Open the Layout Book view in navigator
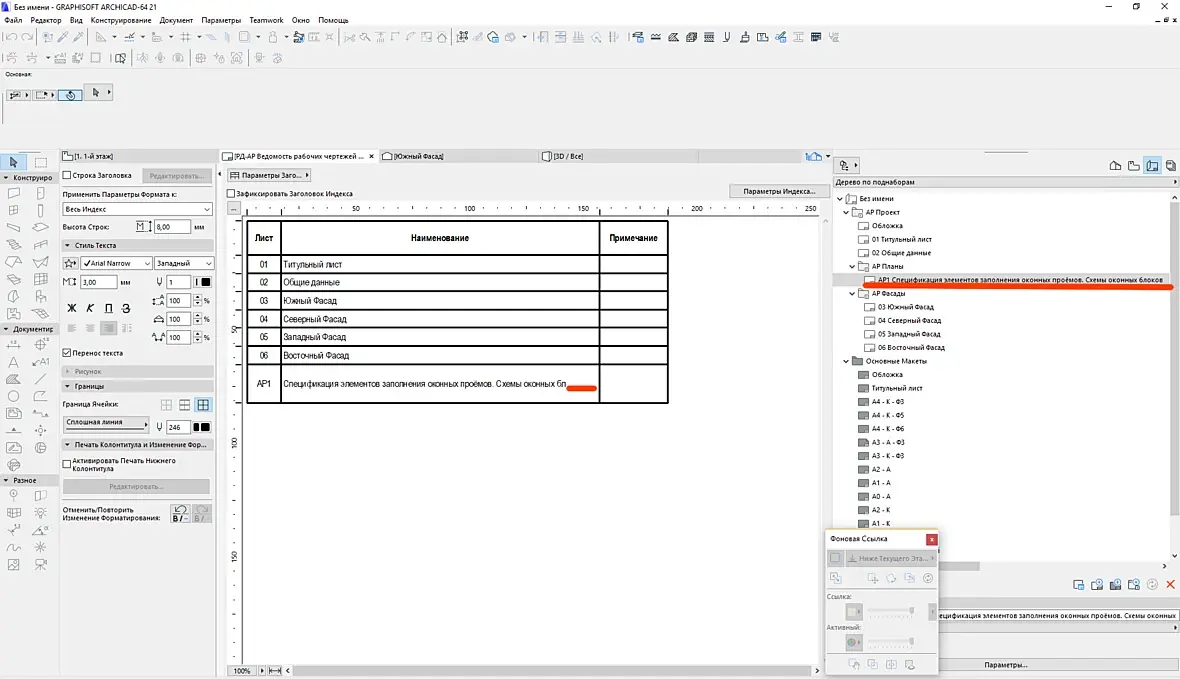This screenshot has height=679, width=1180. point(1152,166)
